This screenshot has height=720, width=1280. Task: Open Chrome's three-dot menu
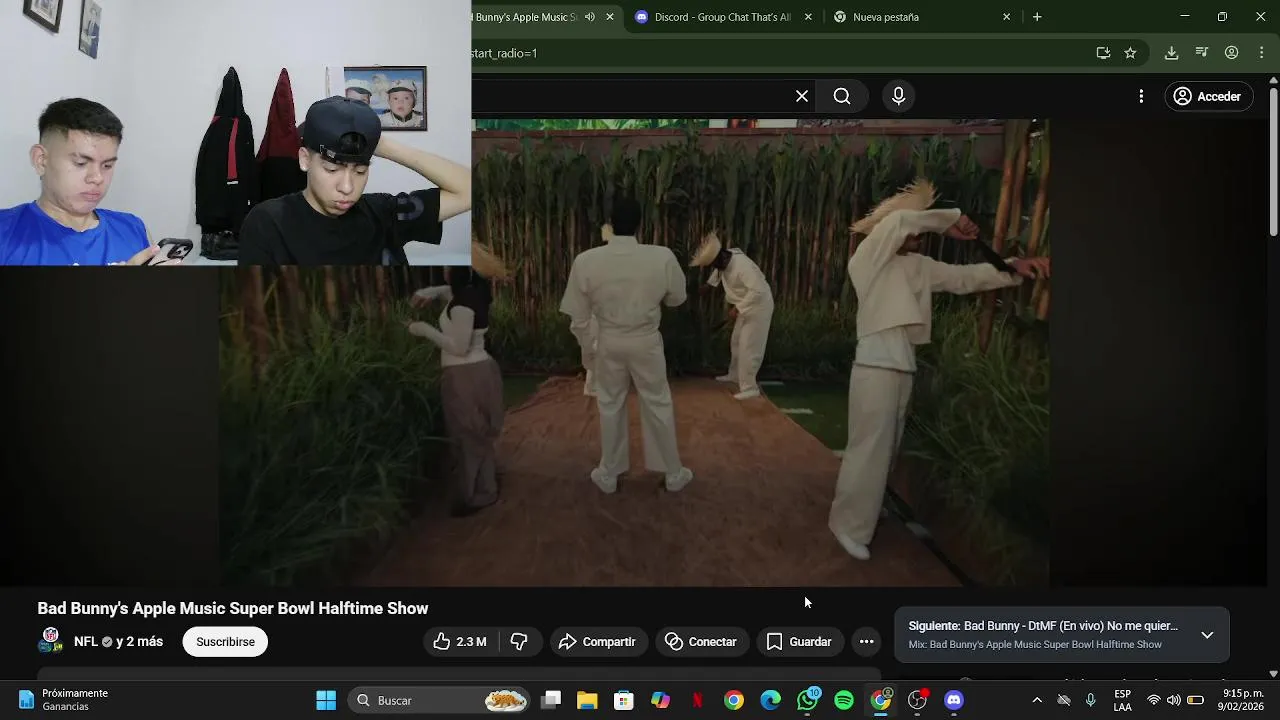(1261, 53)
